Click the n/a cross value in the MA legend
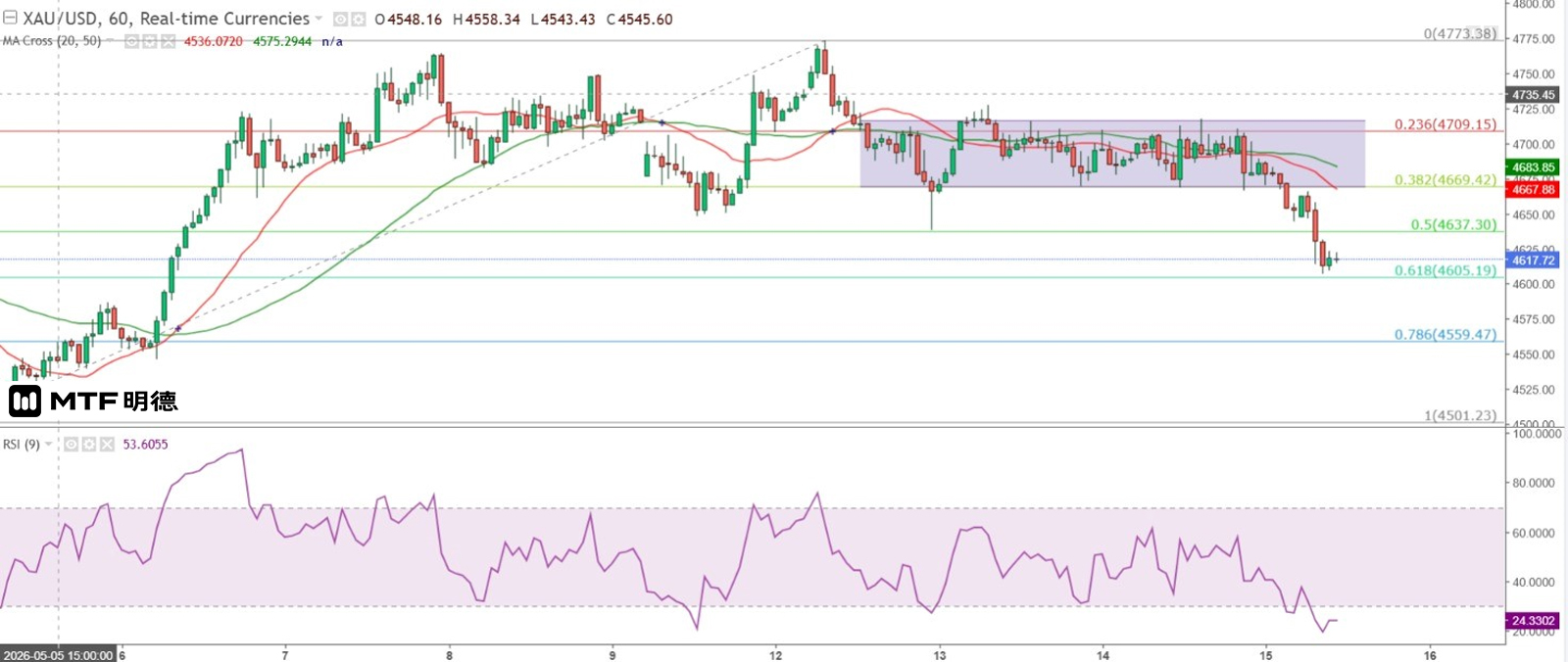This screenshot has height=662, width=1568. click(332, 41)
